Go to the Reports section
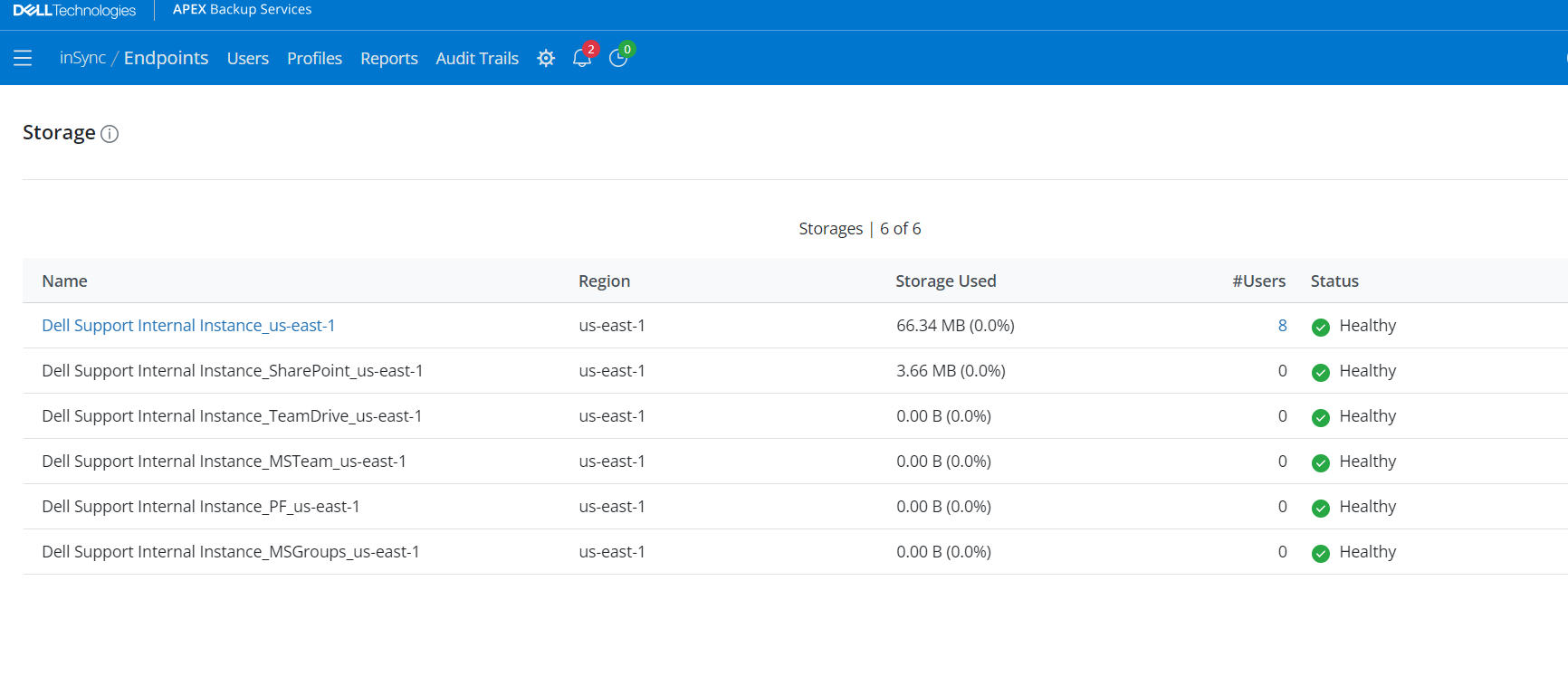Image resolution: width=1568 pixels, height=676 pixels. (388, 58)
